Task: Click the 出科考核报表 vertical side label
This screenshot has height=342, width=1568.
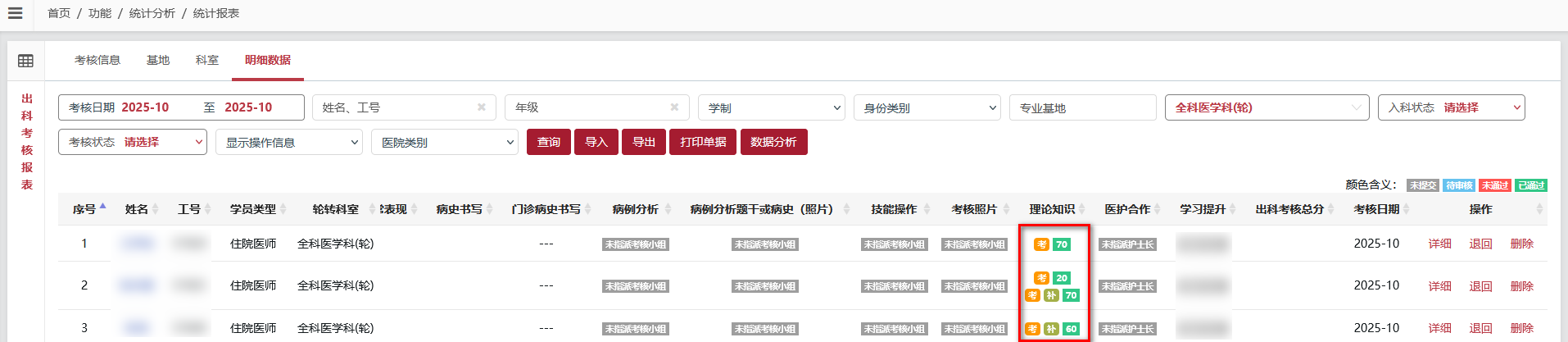Action: 27,142
